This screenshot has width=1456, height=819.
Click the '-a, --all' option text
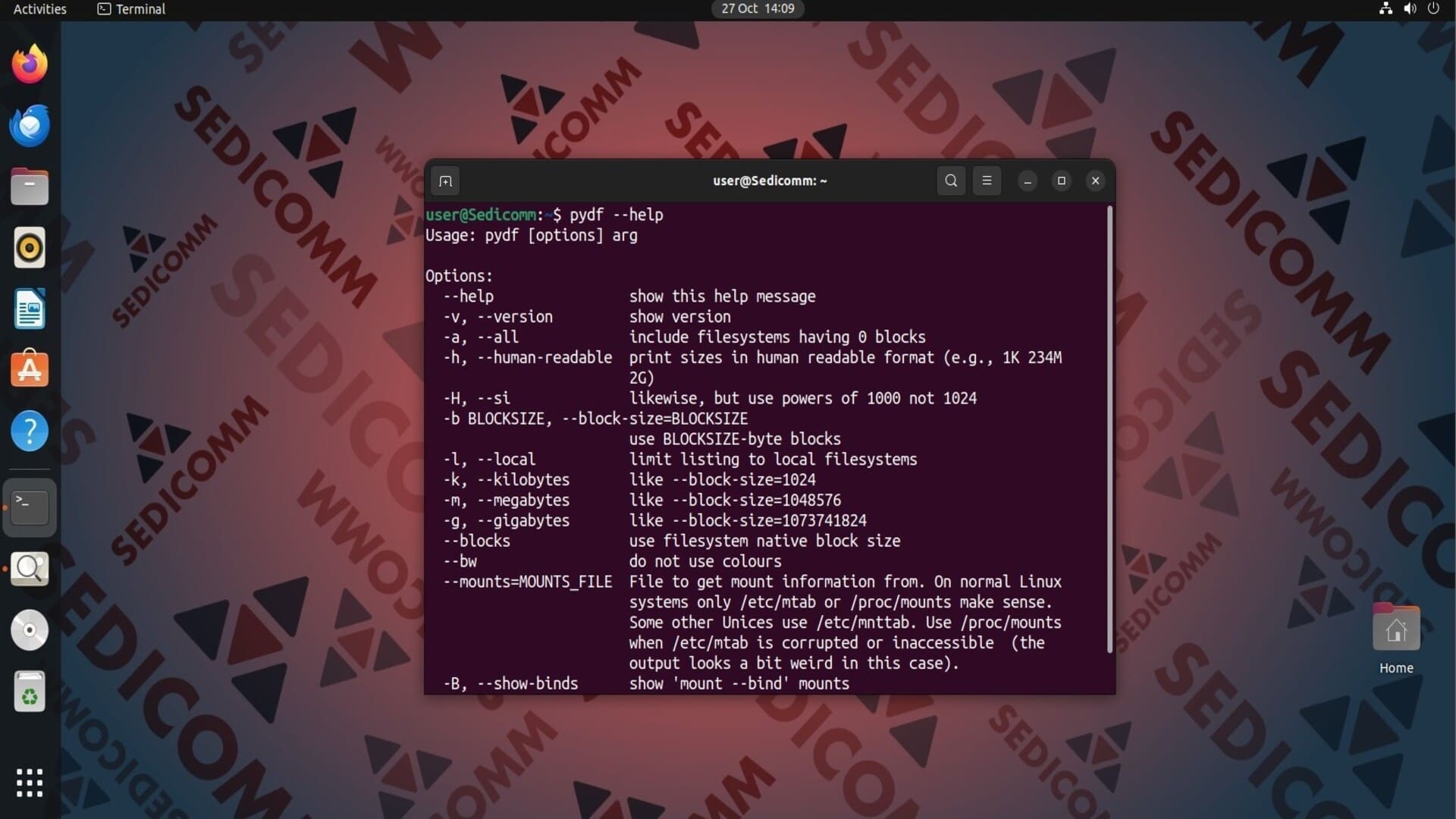coord(481,337)
